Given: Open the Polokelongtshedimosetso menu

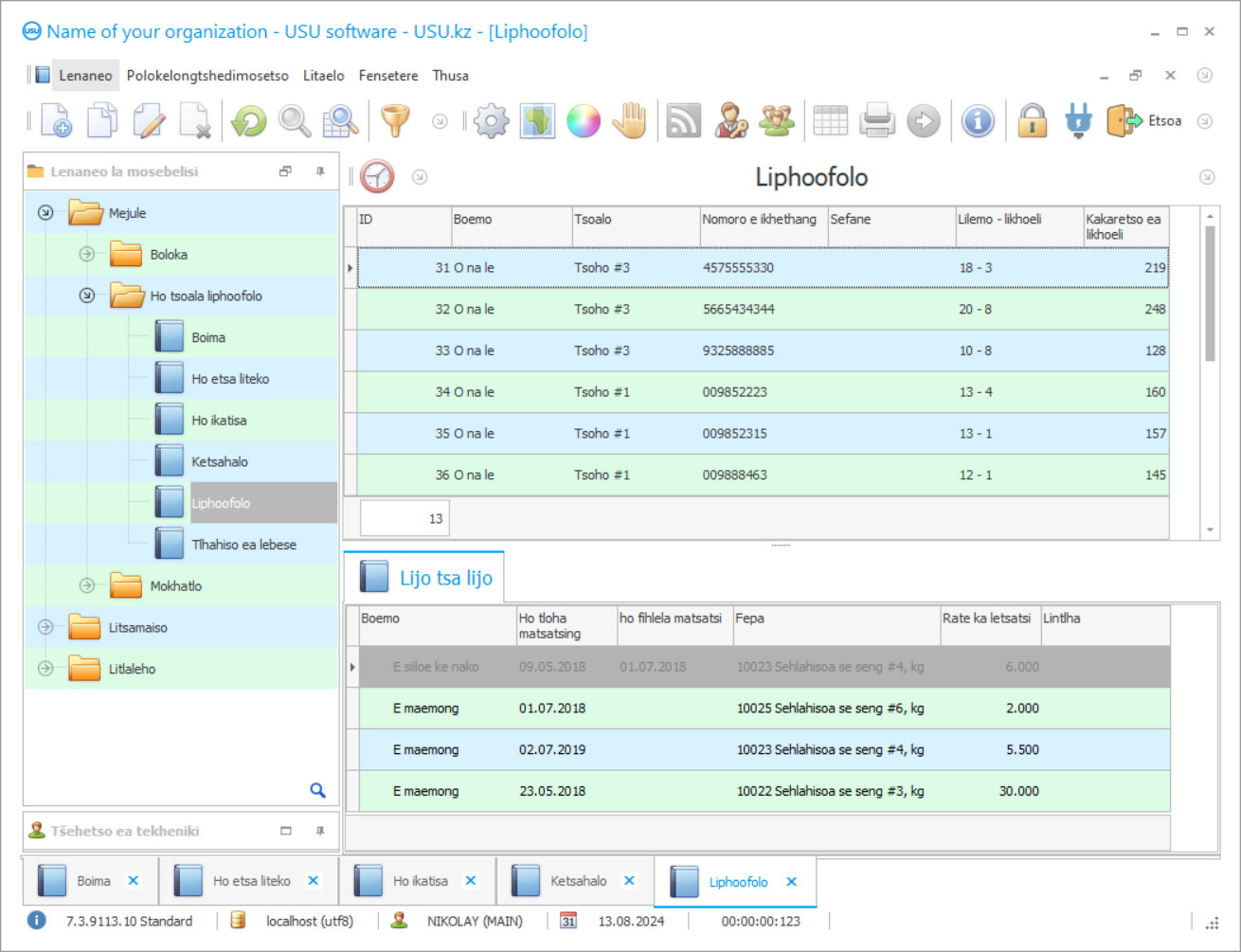Looking at the screenshot, I should pyautogui.click(x=207, y=76).
